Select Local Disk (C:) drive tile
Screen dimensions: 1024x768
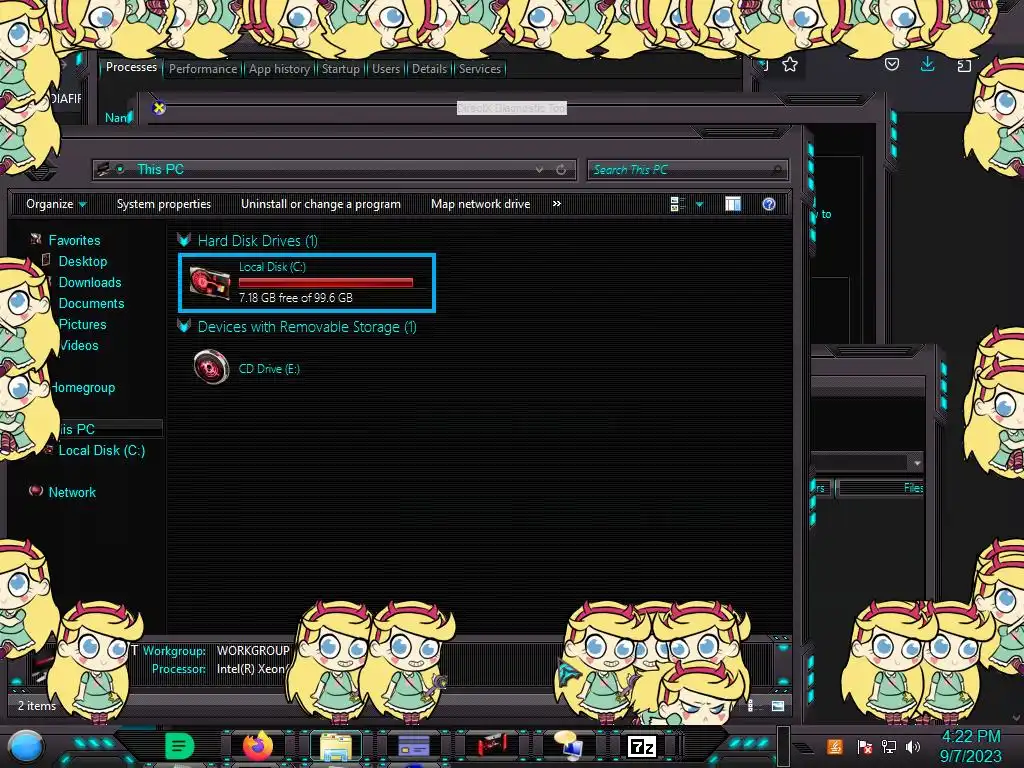pos(306,283)
